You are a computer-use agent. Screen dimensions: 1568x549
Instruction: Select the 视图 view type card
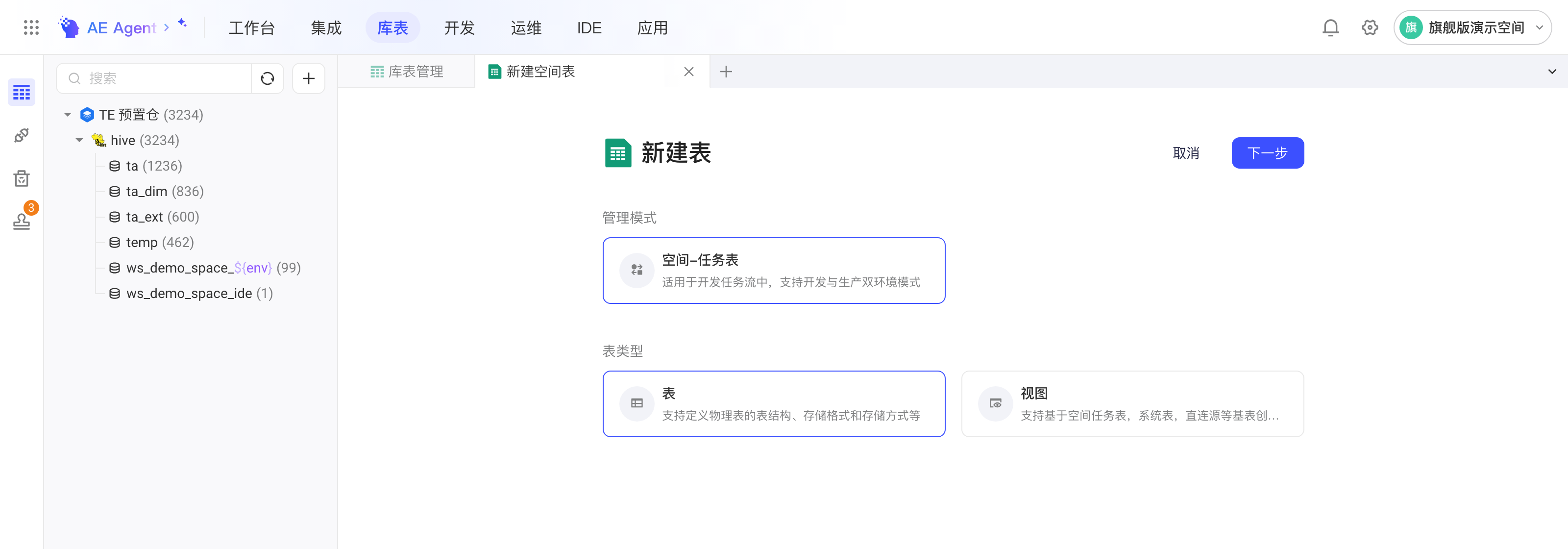(x=1132, y=403)
